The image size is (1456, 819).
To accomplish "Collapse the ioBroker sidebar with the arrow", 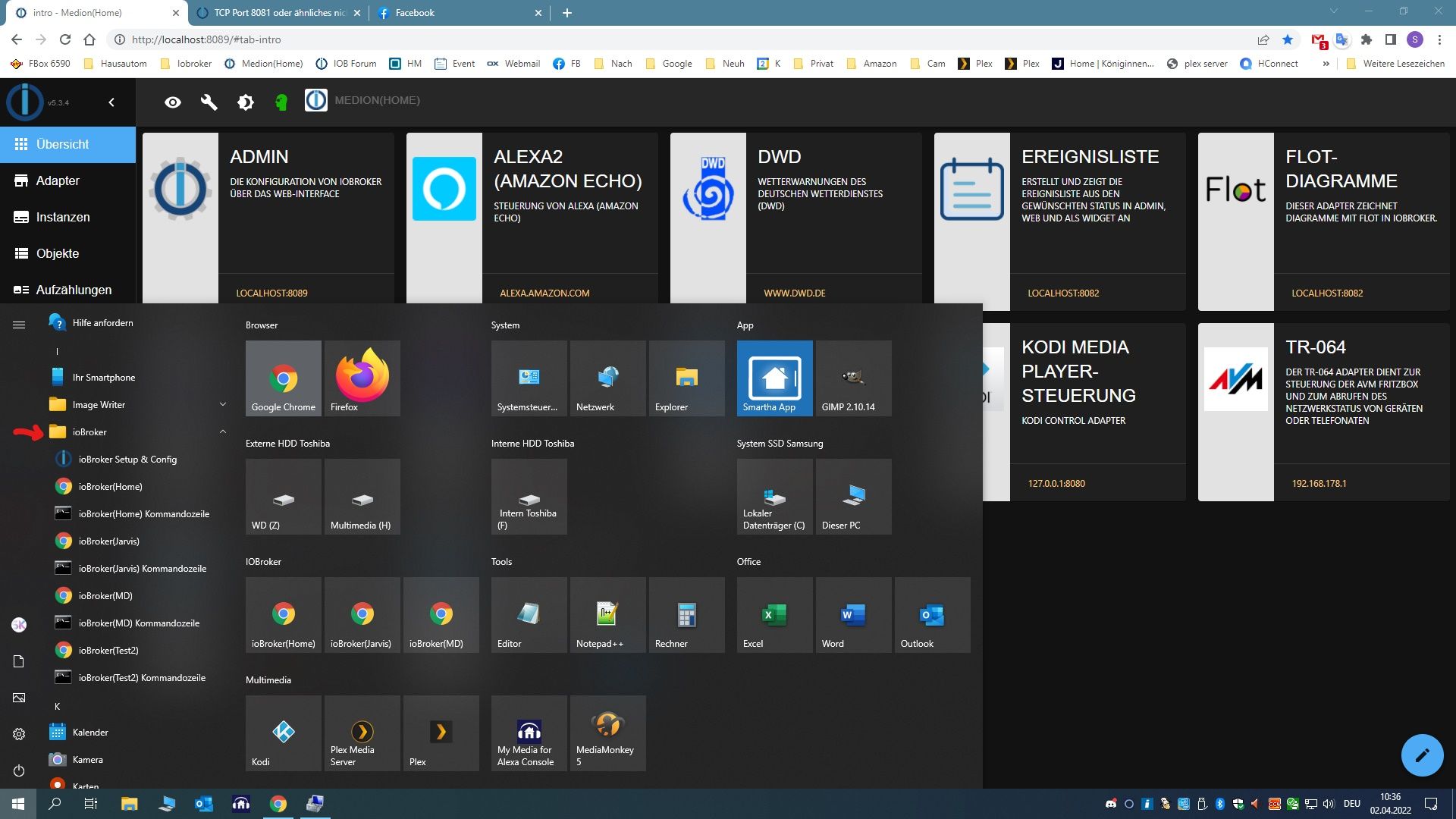I will tap(111, 102).
